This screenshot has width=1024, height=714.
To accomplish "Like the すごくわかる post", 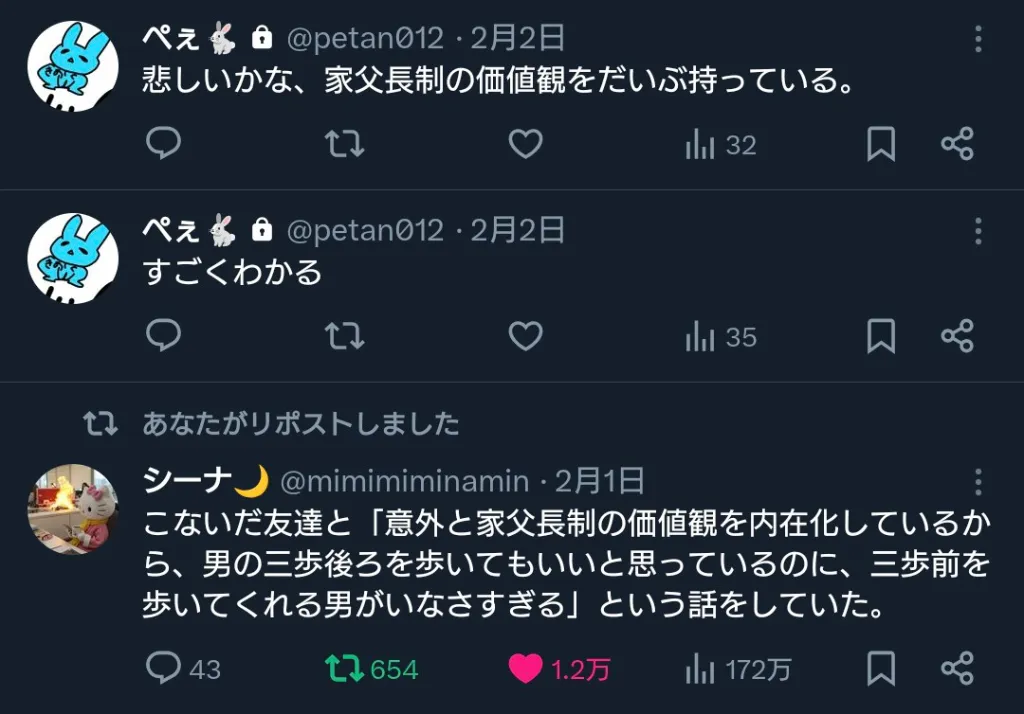I will [525, 337].
